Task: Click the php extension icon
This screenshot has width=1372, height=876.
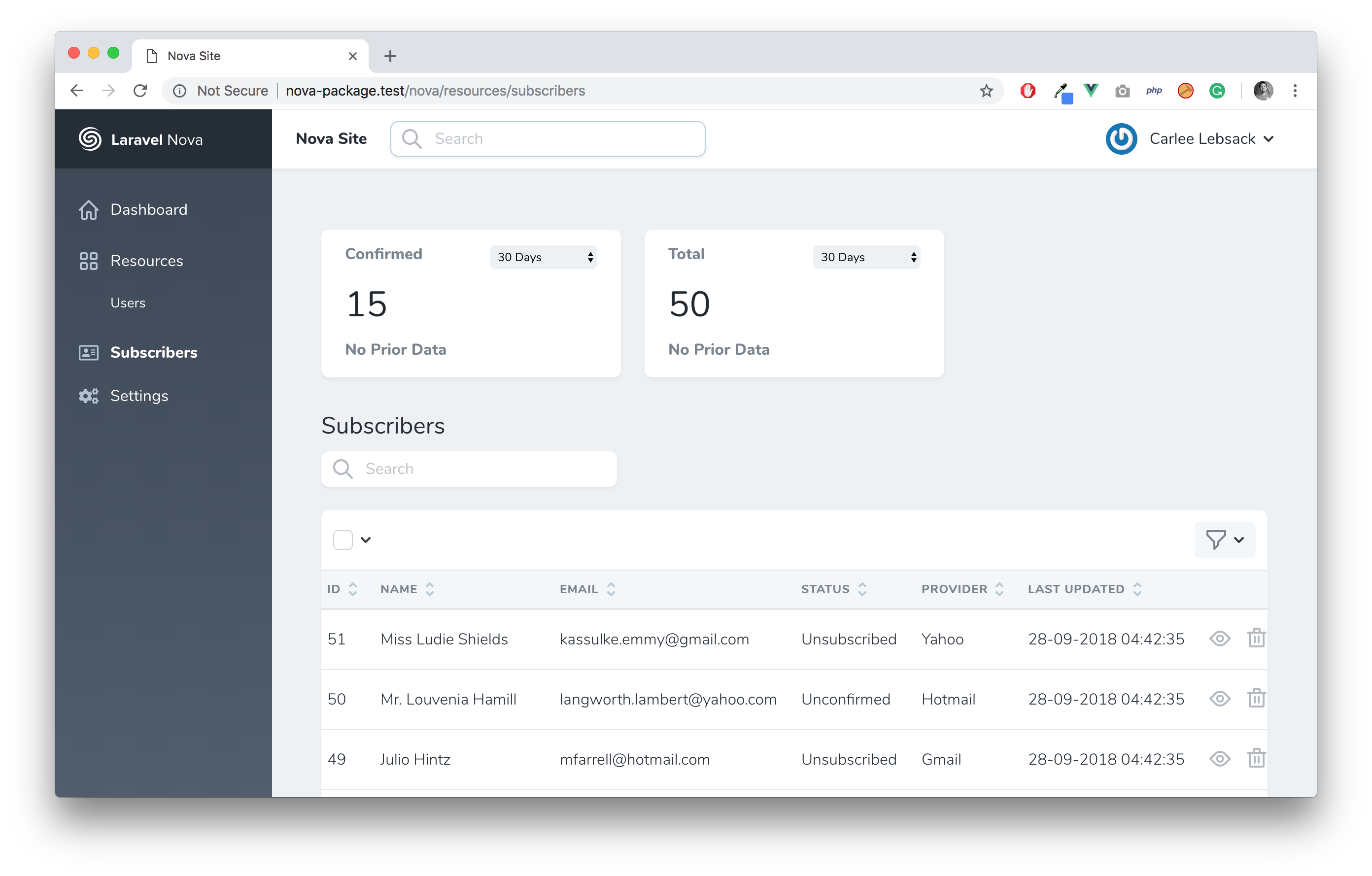Action: [x=1154, y=91]
